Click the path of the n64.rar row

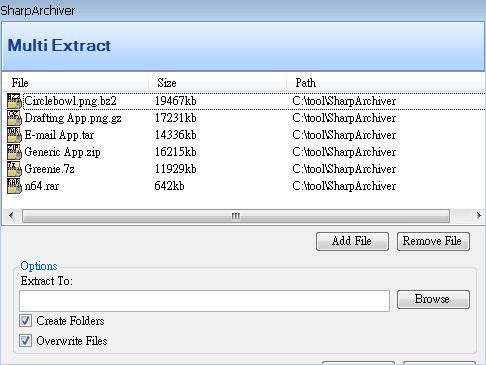click(x=344, y=186)
